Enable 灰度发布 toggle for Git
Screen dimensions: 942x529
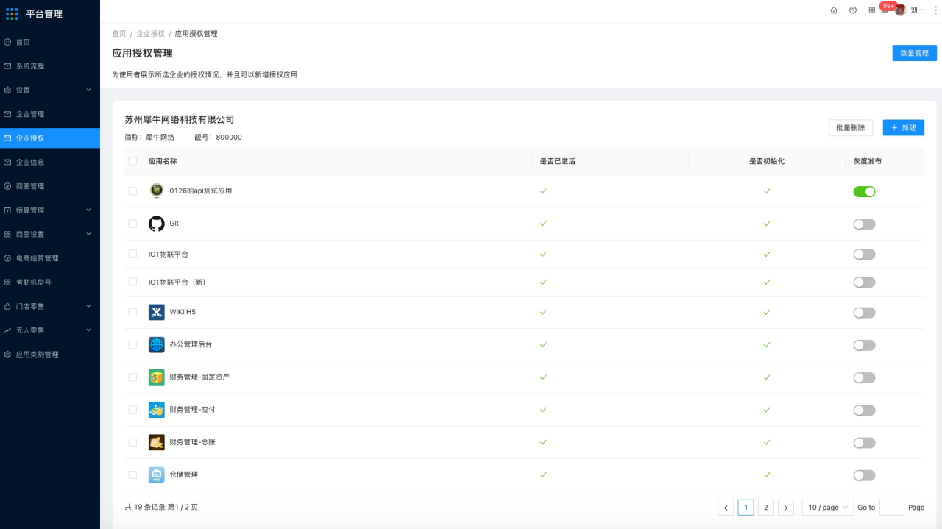pos(864,225)
